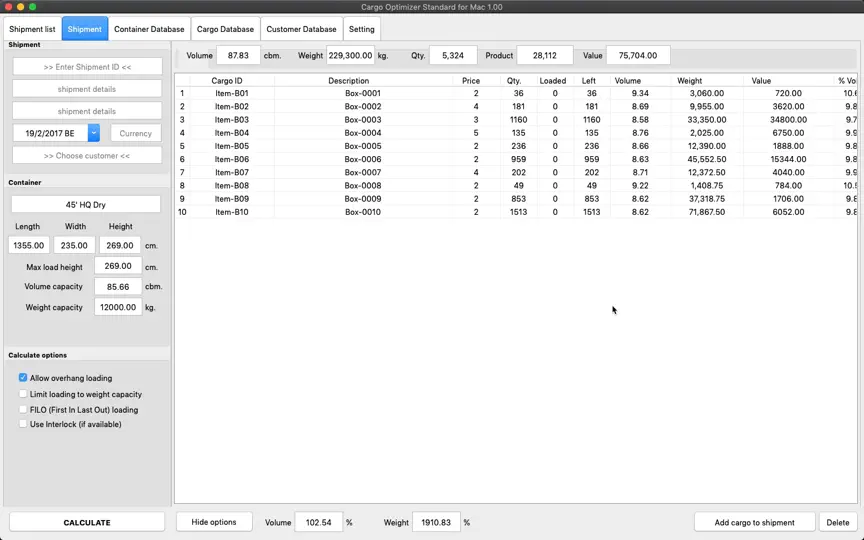Click the second shipment details field
Image resolution: width=864 pixels, height=540 pixels.
point(87,111)
